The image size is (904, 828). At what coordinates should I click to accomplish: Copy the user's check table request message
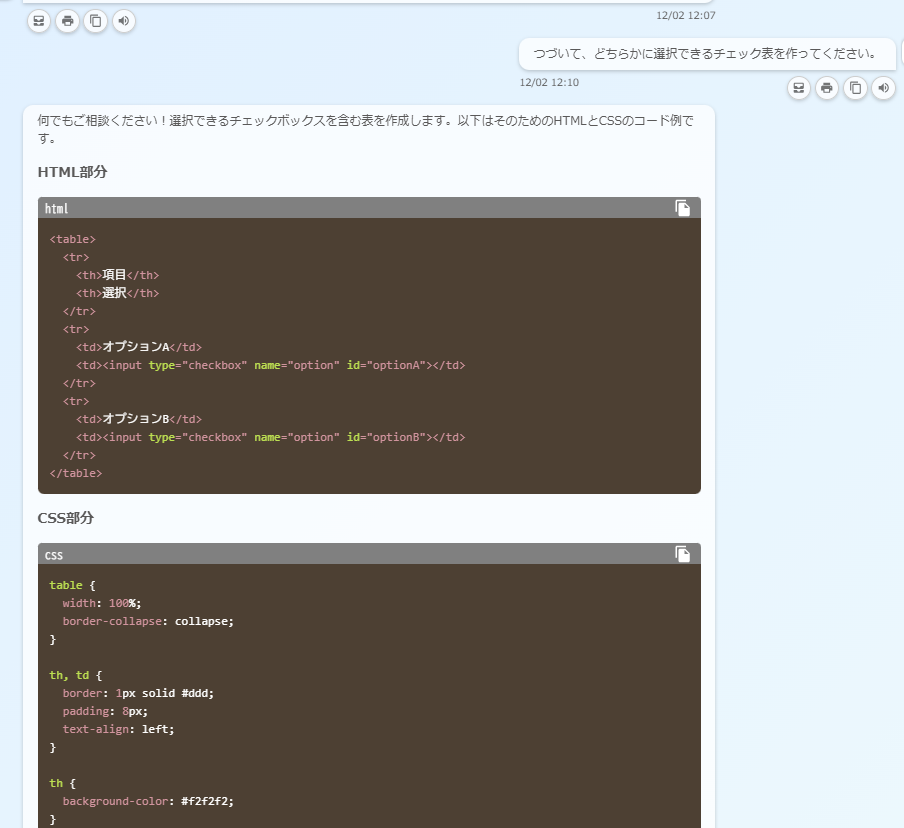[x=855, y=88]
